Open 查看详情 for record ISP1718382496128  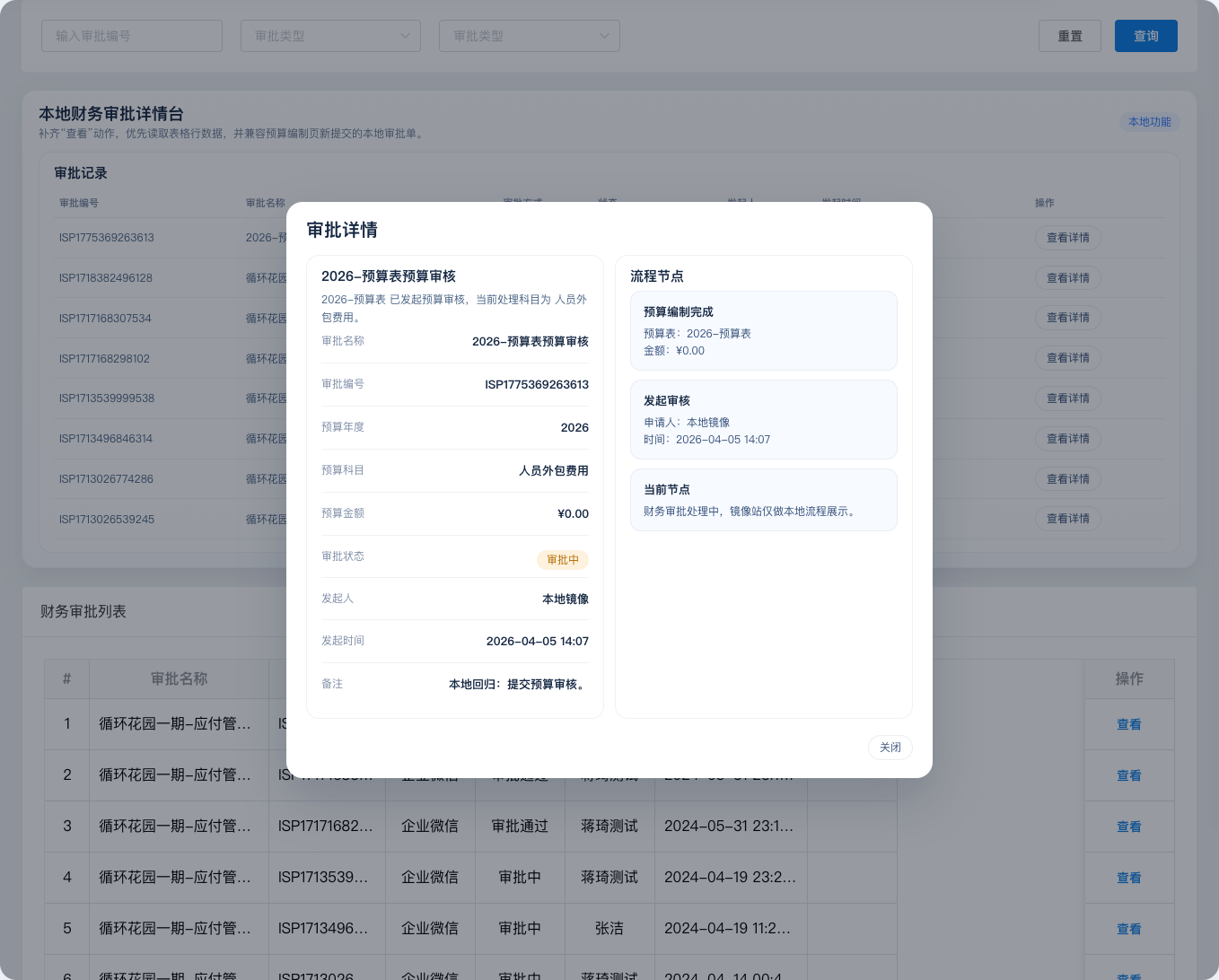[1067, 278]
